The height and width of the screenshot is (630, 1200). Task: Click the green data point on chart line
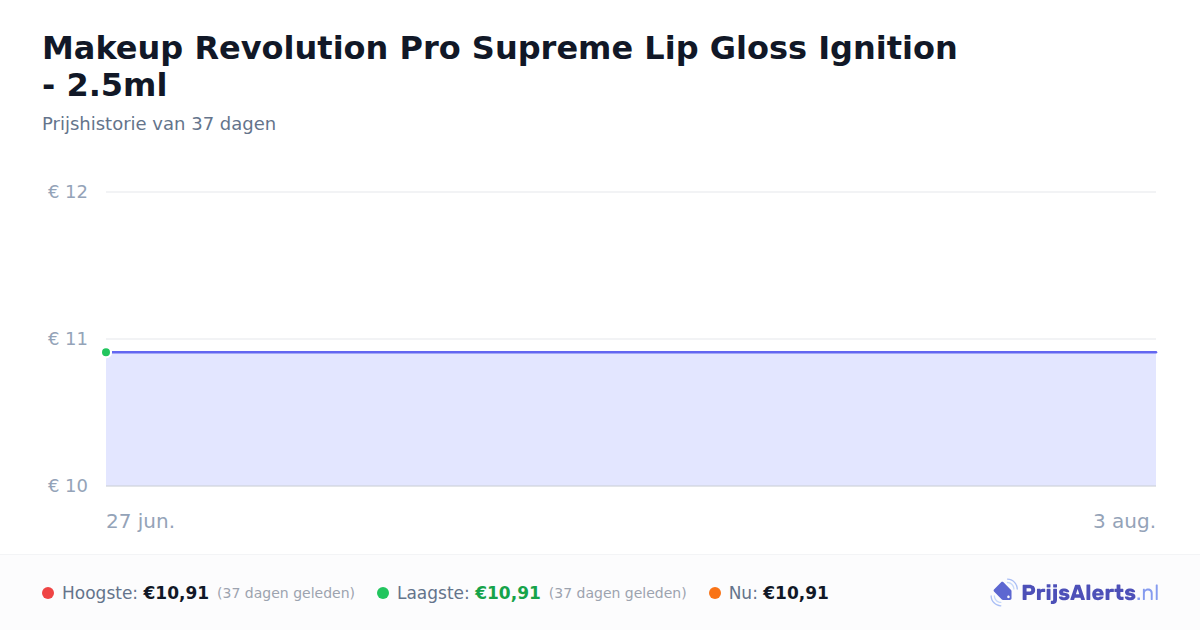pos(106,352)
